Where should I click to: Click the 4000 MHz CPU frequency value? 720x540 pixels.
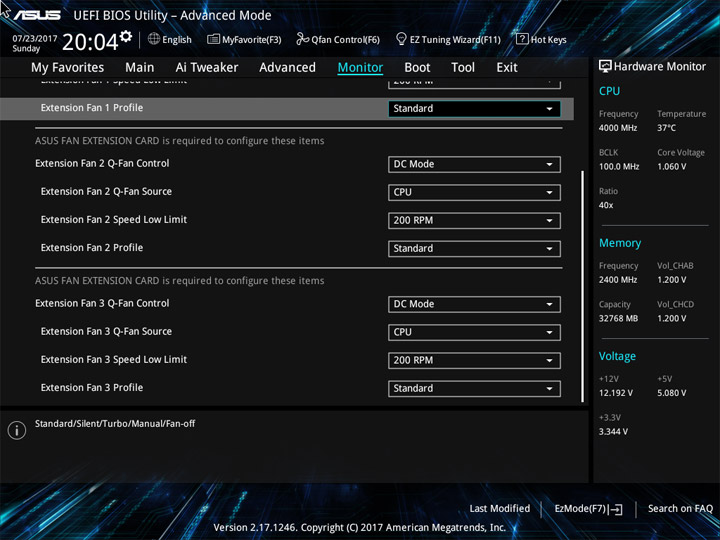[618, 128]
